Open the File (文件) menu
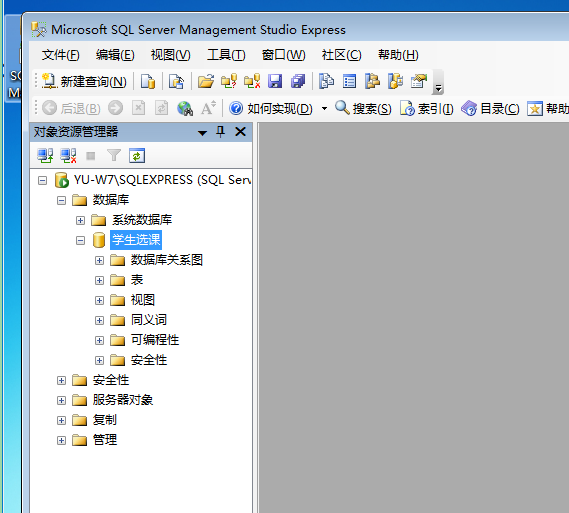This screenshot has height=513, width=569. [61, 55]
